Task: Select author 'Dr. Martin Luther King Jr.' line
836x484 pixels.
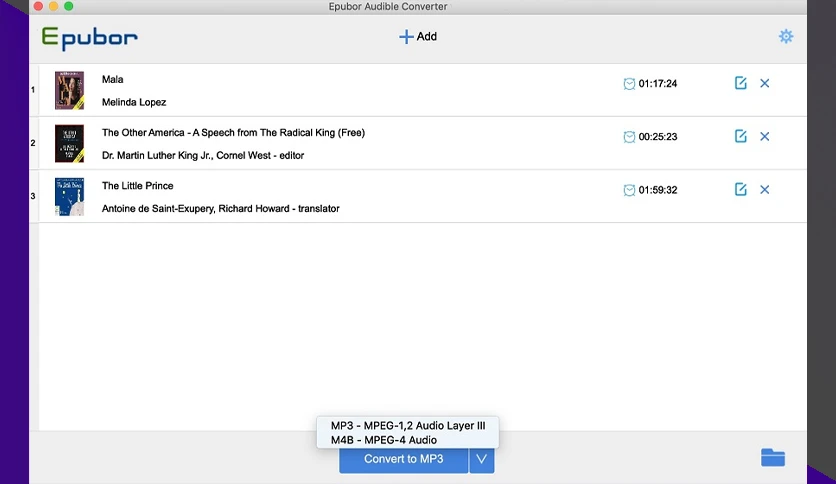Action: pos(203,156)
